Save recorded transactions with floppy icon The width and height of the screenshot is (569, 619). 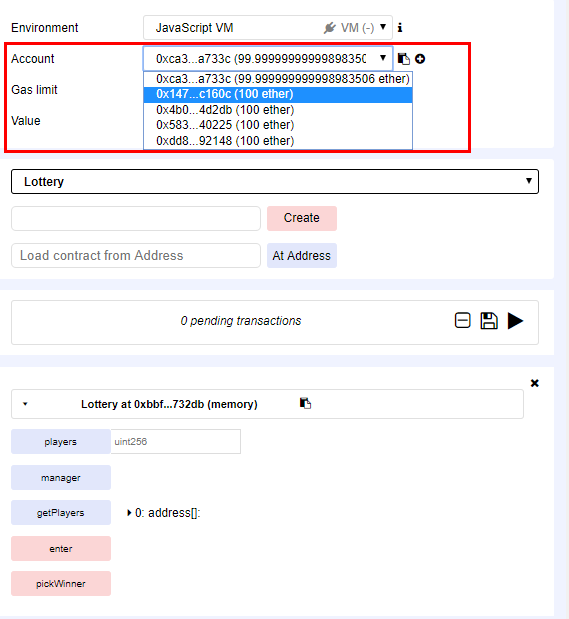click(489, 320)
